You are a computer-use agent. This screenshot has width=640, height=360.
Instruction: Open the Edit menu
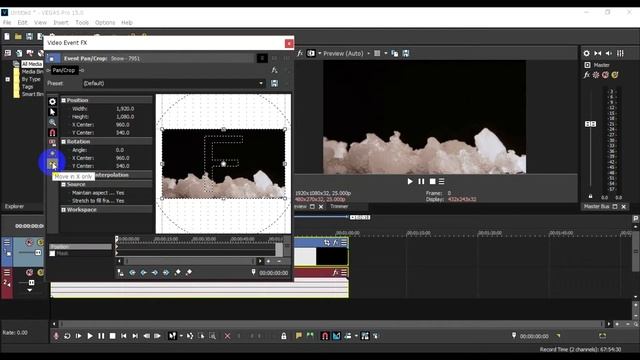pos(22,22)
